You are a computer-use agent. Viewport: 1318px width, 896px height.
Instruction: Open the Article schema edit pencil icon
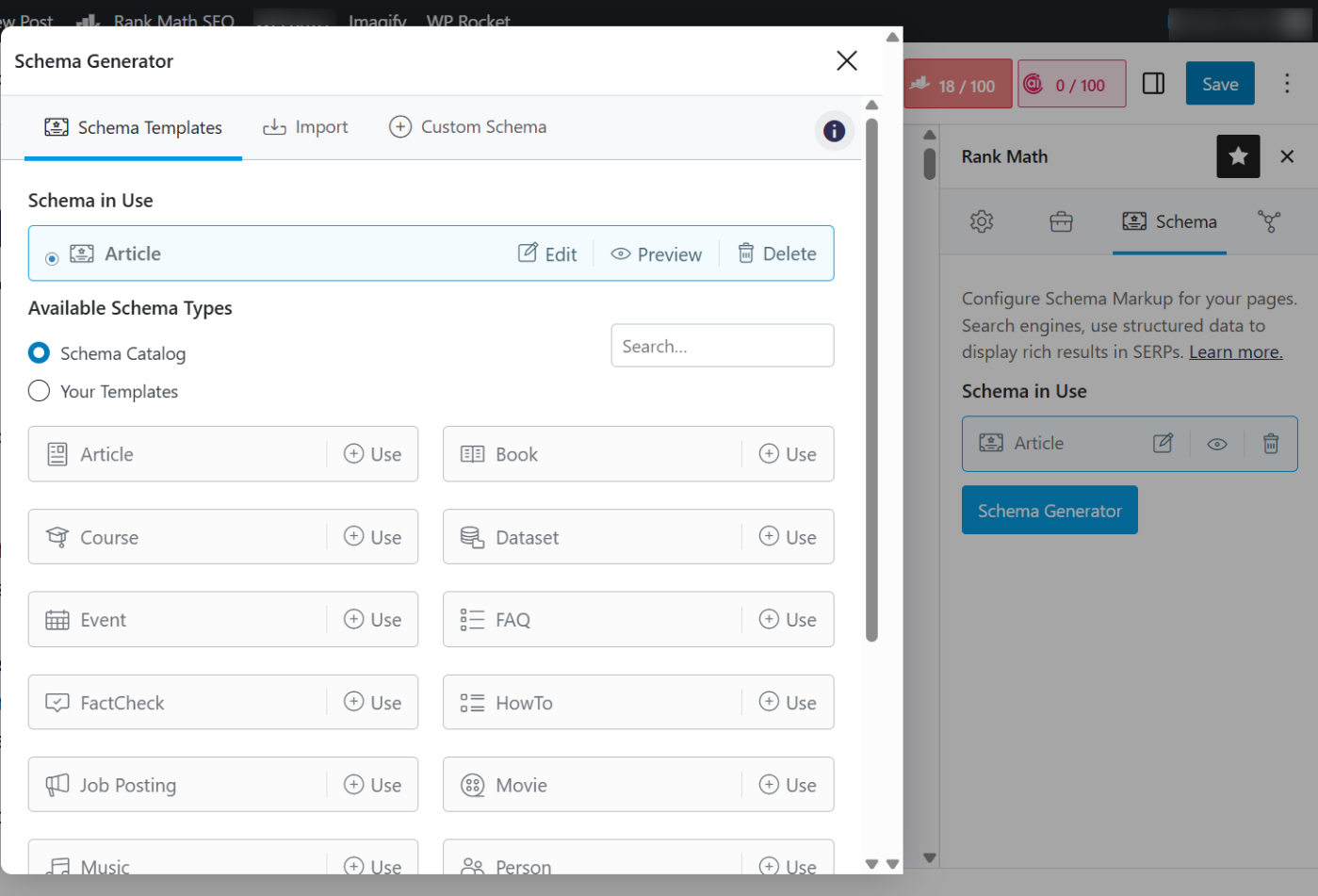coord(1163,443)
